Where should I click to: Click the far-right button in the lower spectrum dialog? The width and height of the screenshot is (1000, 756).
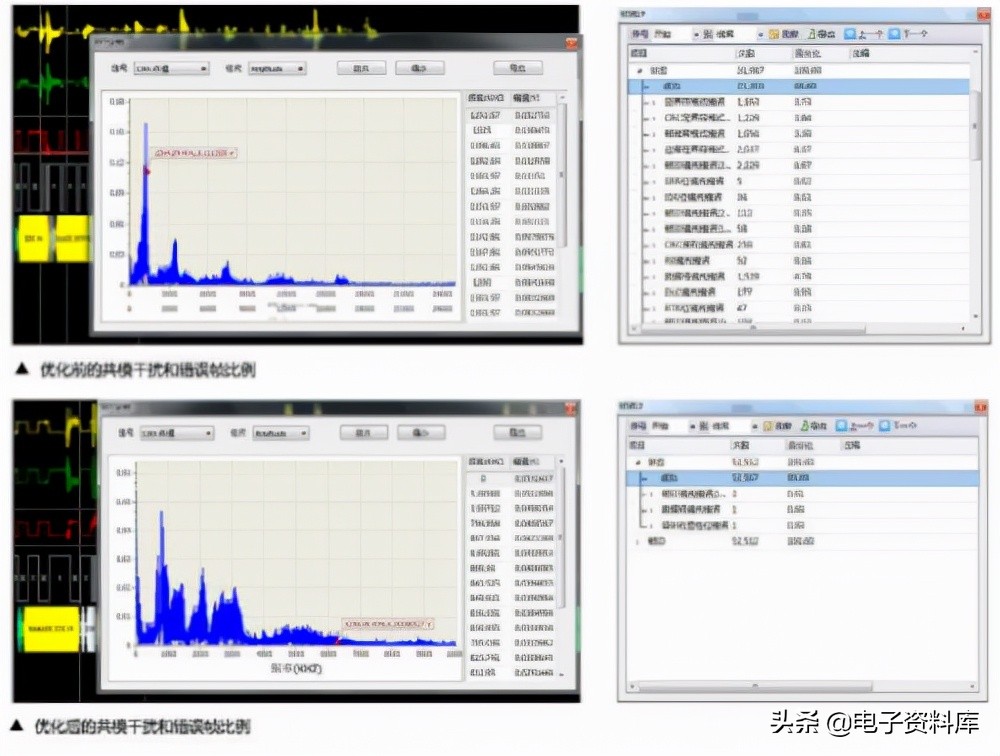(x=517, y=433)
